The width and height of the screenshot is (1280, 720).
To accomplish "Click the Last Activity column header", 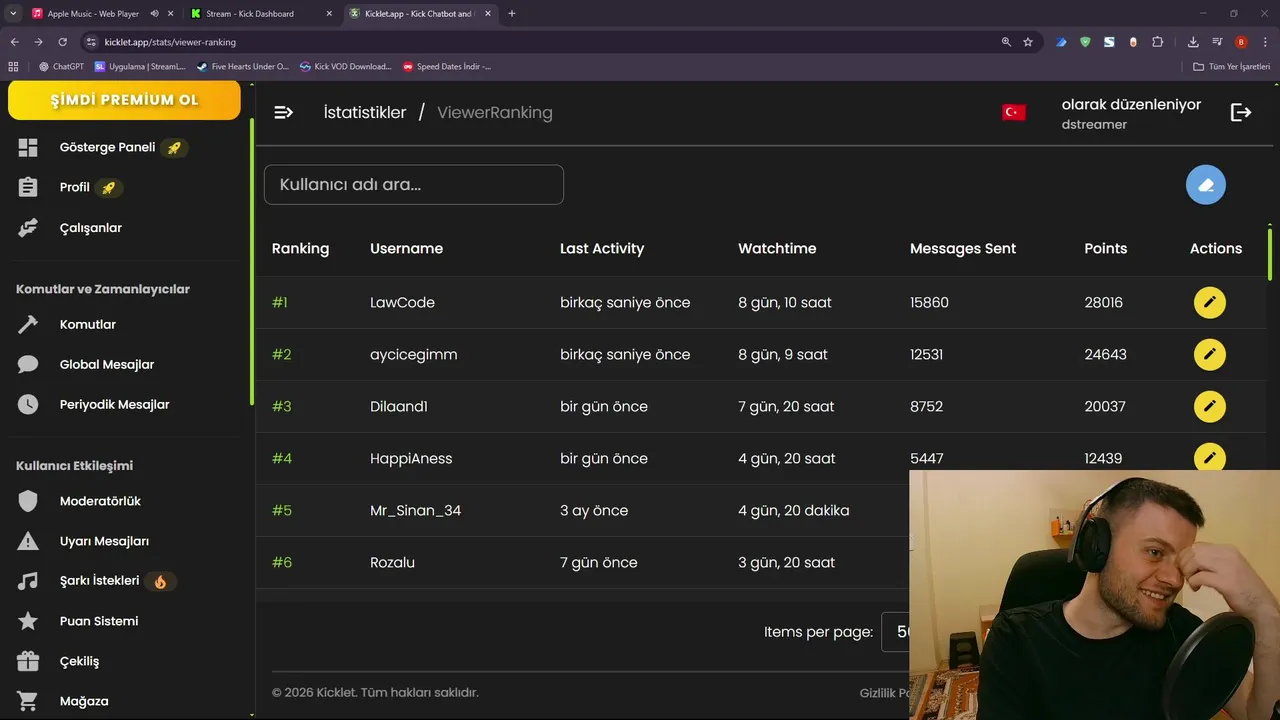I will tap(602, 249).
